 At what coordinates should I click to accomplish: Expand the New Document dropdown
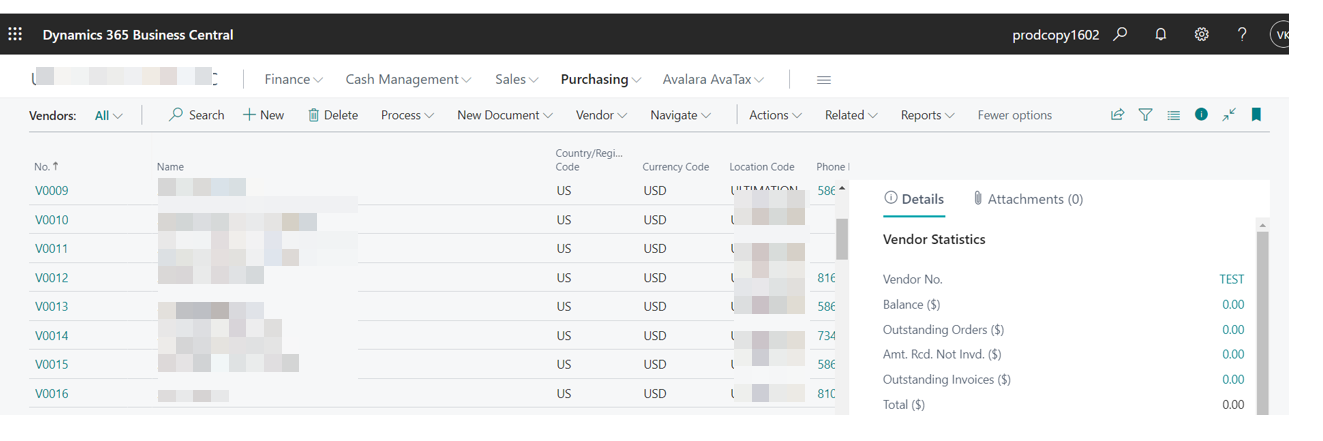(x=504, y=115)
